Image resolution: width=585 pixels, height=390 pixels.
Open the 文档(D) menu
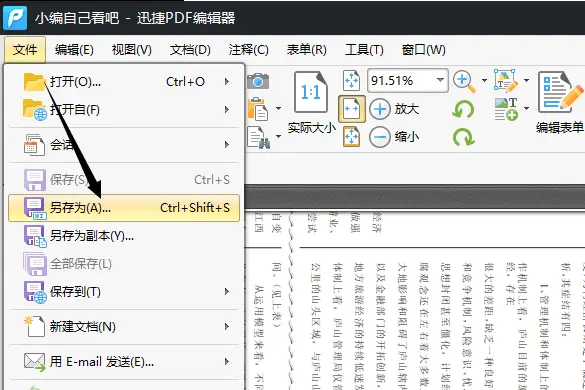[190, 50]
